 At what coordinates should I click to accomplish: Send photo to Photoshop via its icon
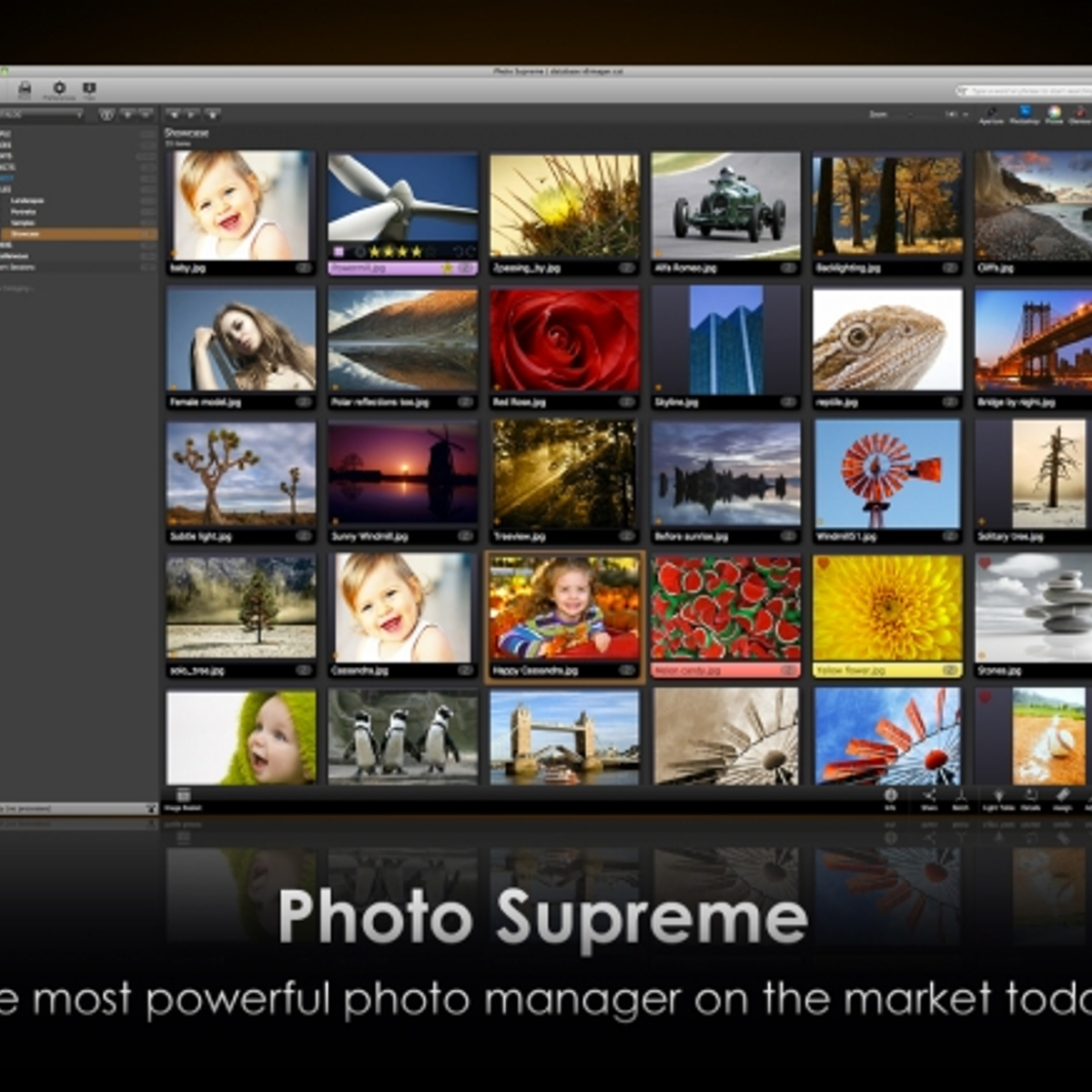tap(1024, 112)
